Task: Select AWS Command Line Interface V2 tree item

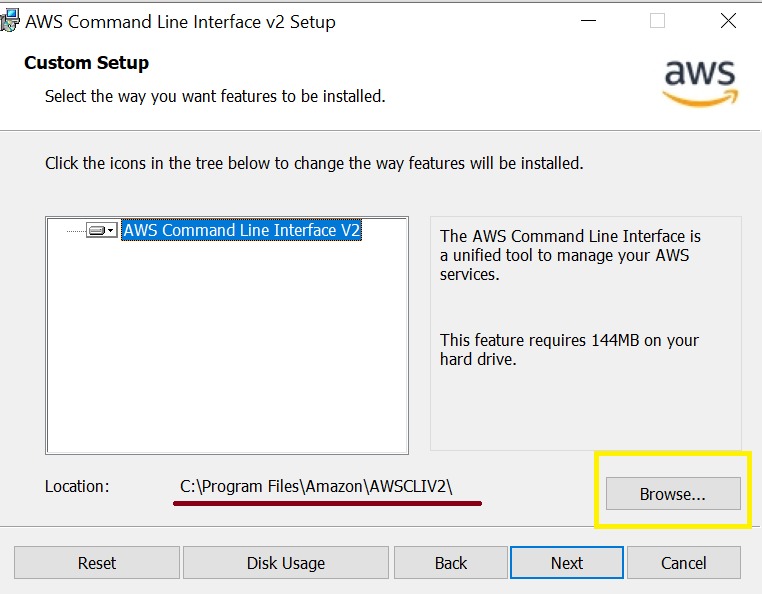Action: tap(241, 230)
